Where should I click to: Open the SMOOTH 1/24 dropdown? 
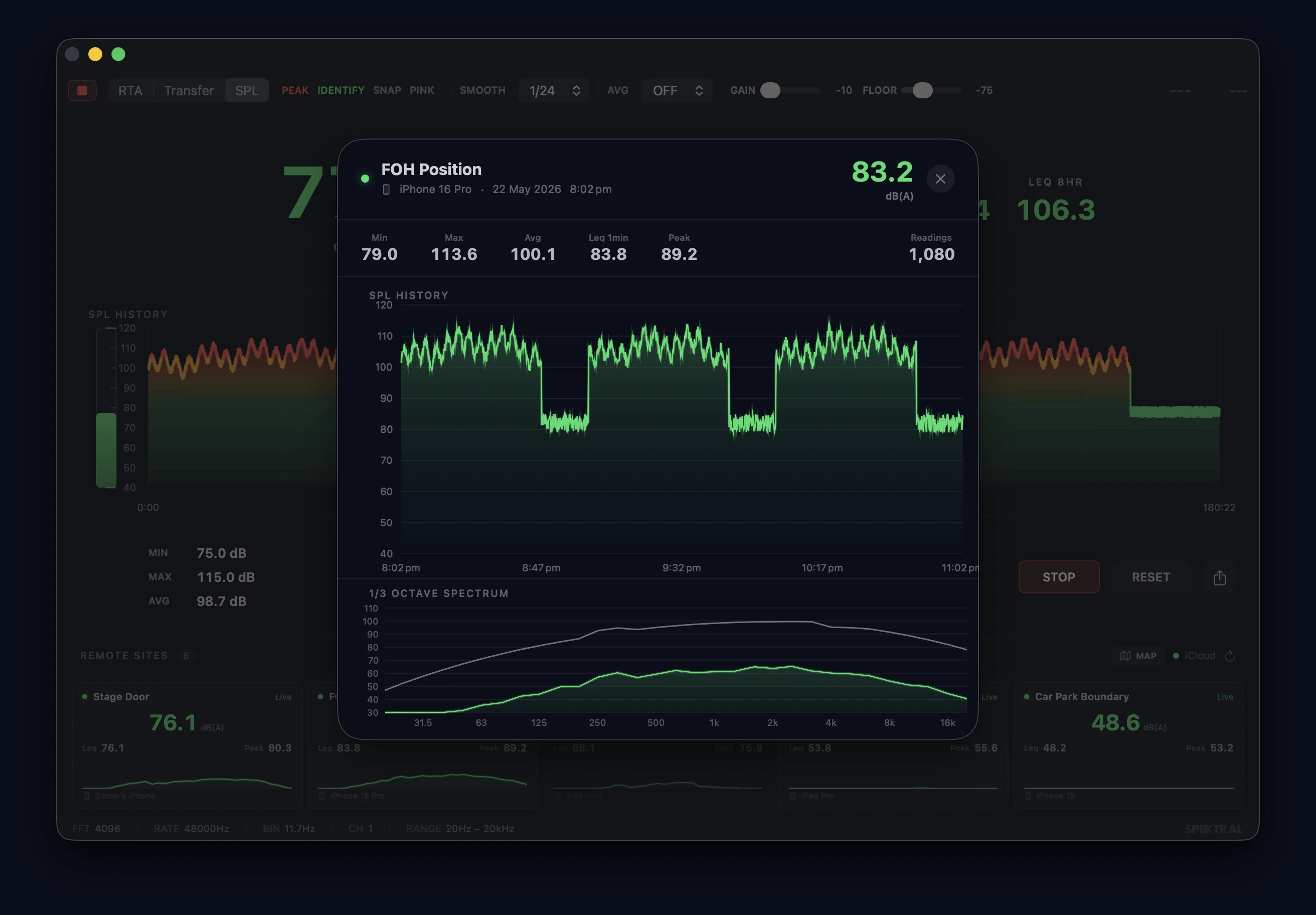pos(554,91)
